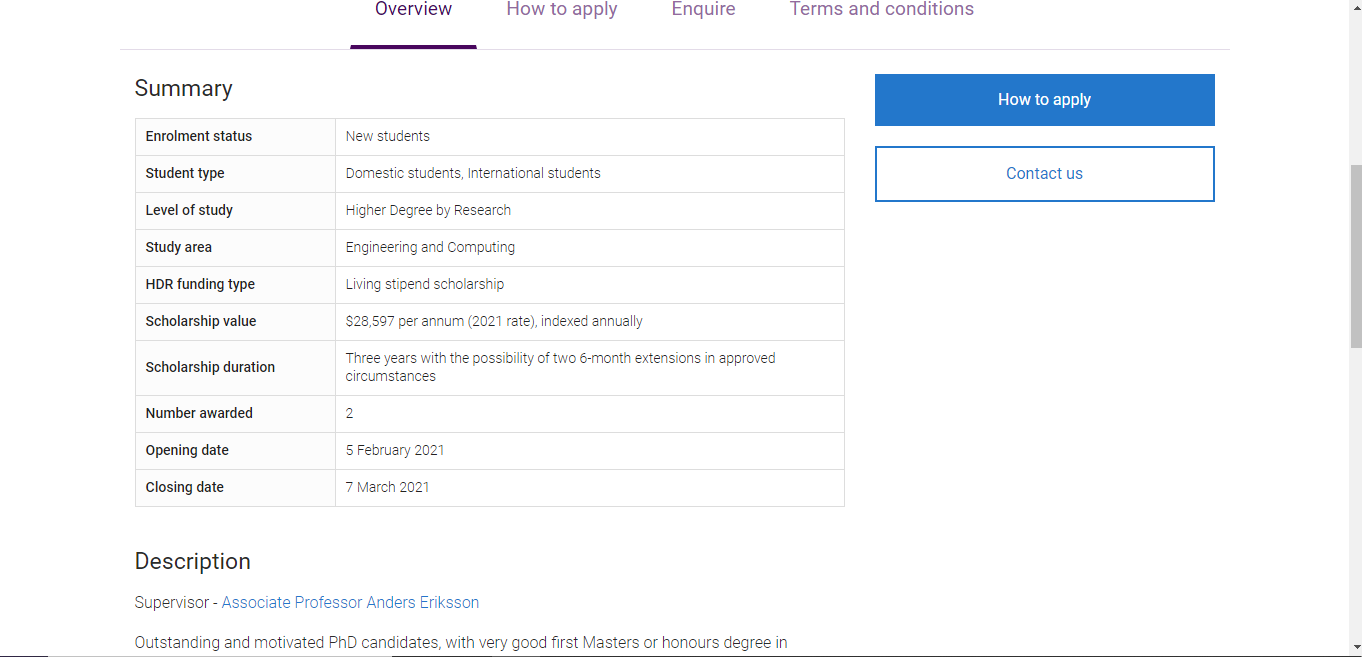Click the blue How to apply button

tap(1044, 100)
